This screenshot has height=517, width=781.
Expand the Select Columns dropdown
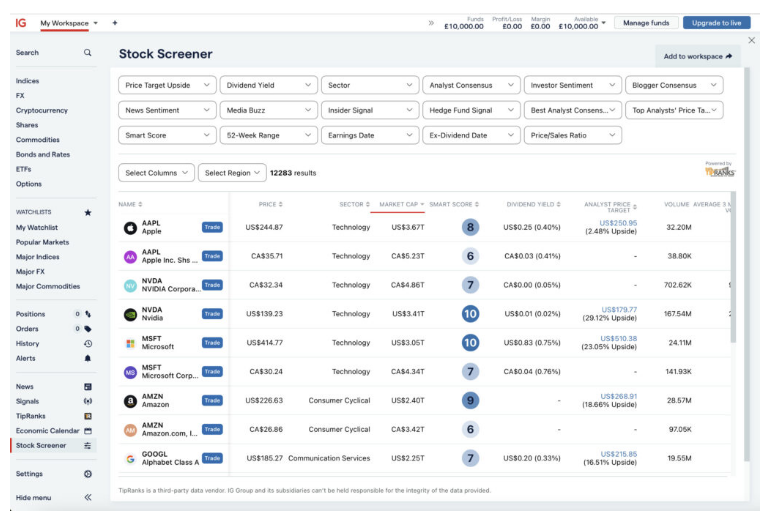point(156,173)
